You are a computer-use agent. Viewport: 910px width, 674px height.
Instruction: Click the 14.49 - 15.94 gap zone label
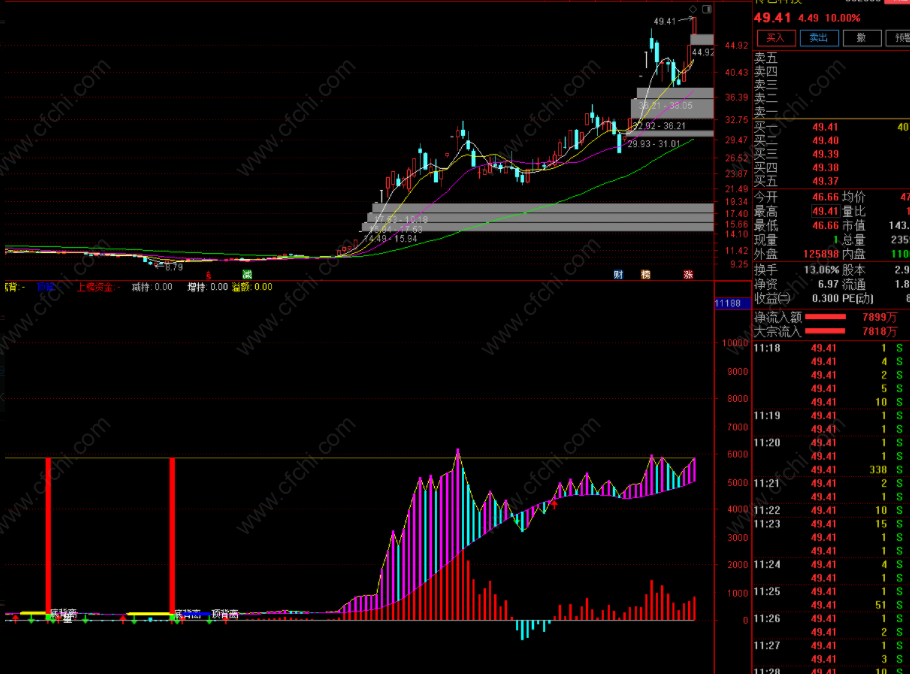pyautogui.click(x=390, y=239)
